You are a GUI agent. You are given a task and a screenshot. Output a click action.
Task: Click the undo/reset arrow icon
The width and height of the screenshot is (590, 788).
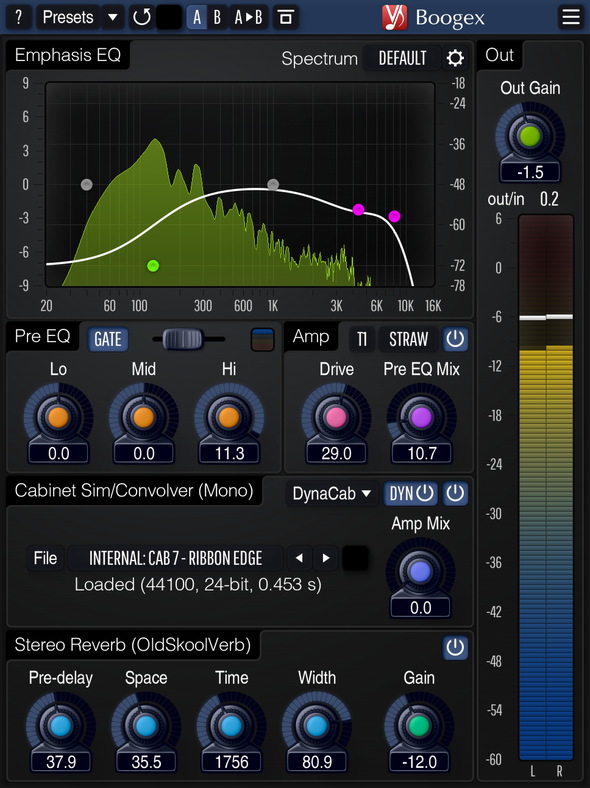point(141,17)
